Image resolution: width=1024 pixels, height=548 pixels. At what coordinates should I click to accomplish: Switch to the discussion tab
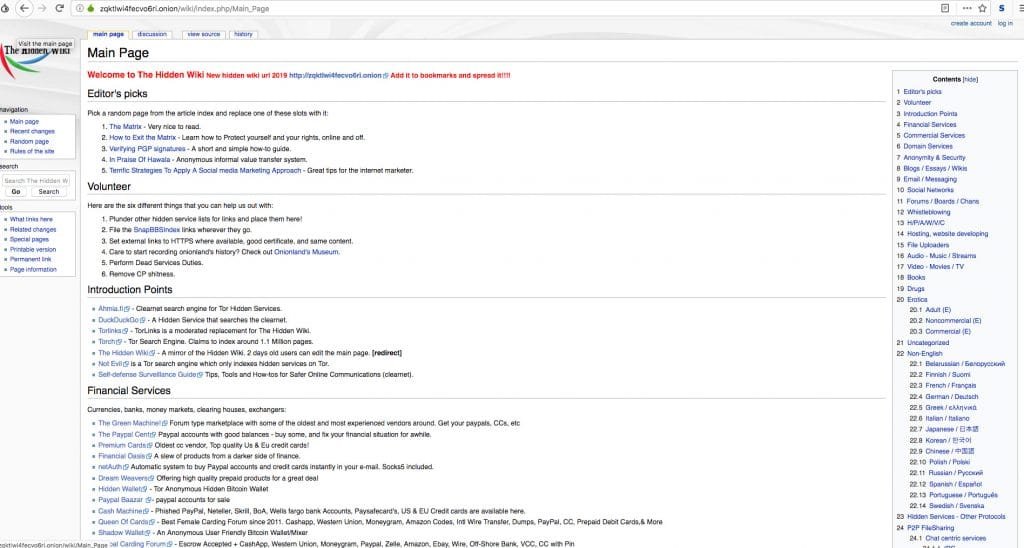152,34
